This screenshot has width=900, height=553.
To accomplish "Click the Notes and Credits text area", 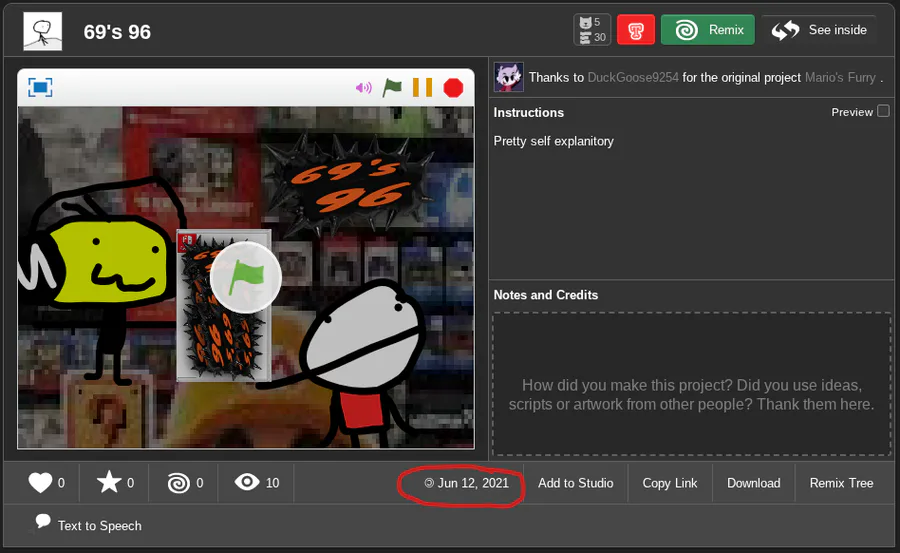I will point(692,384).
